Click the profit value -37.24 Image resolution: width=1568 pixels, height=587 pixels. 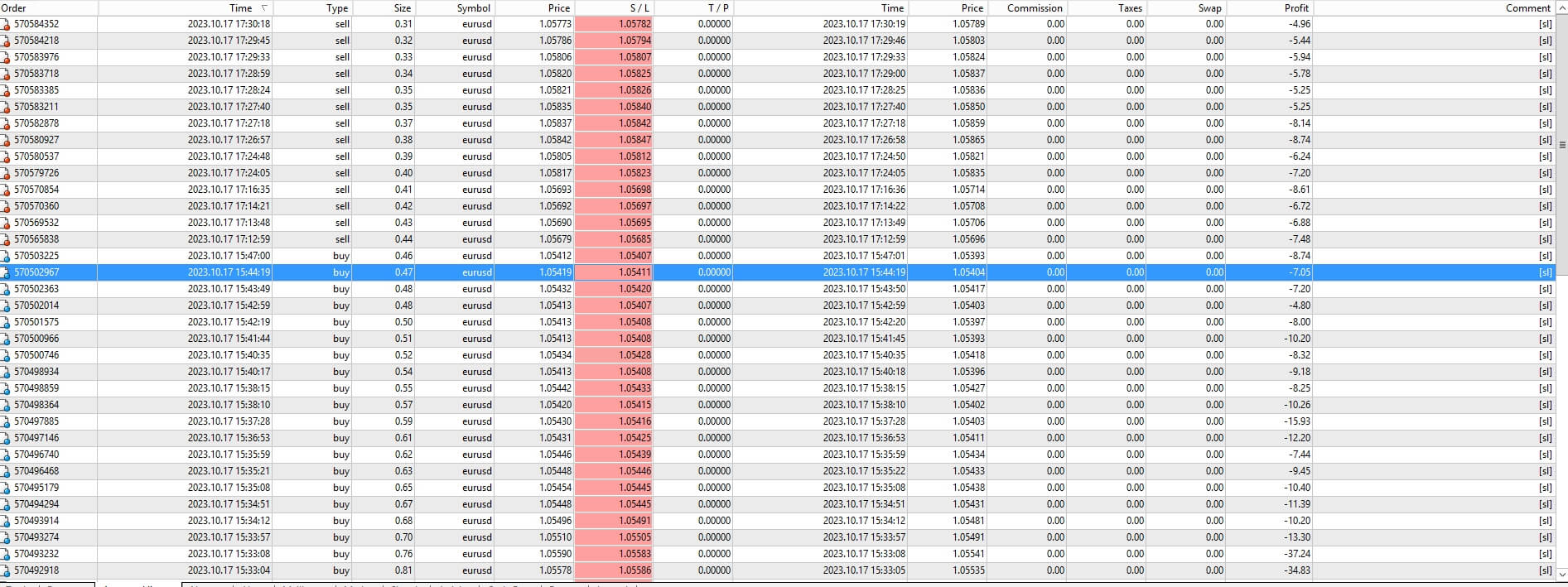(x=1297, y=554)
